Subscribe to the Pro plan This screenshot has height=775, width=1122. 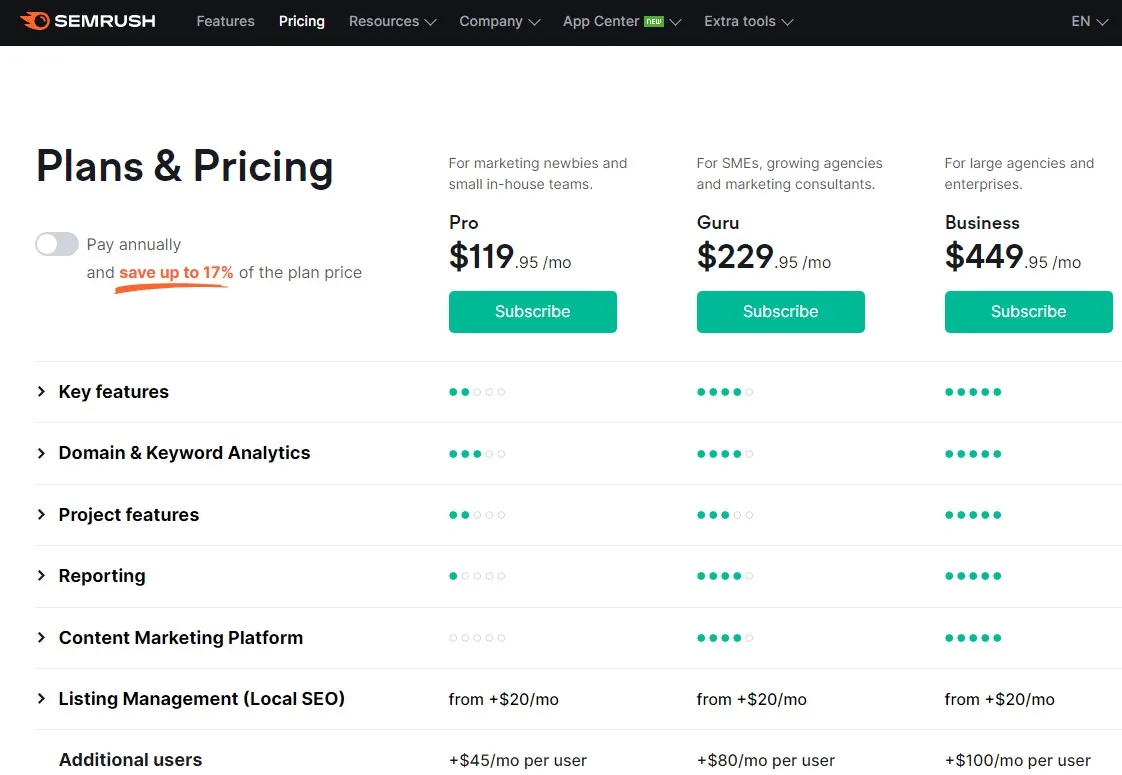(532, 311)
